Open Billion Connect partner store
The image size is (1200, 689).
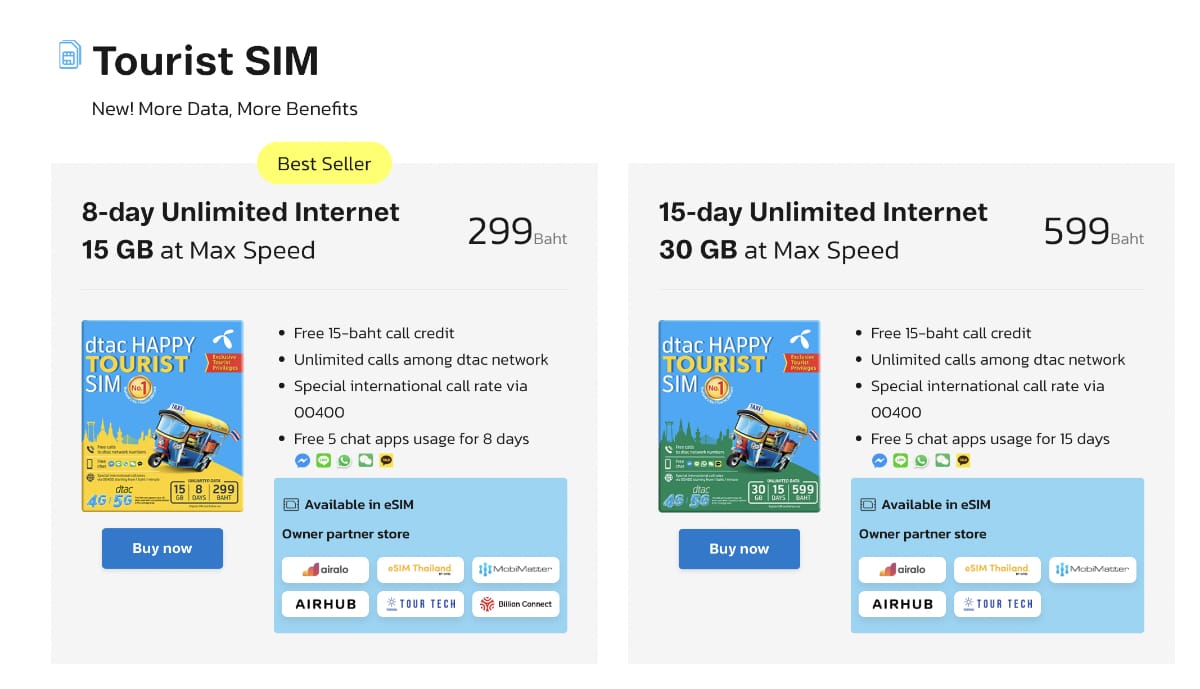(x=515, y=604)
